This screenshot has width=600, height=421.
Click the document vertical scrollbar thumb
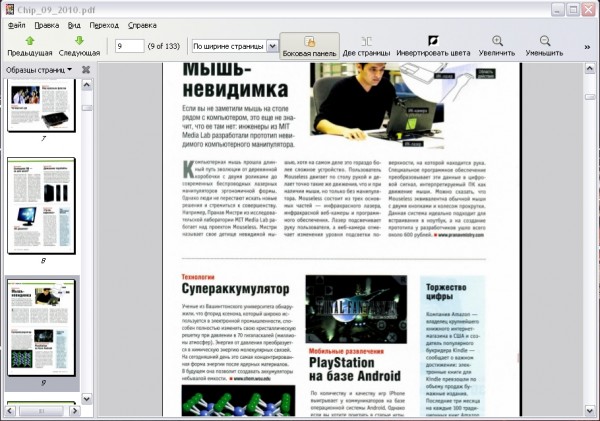click(590, 97)
